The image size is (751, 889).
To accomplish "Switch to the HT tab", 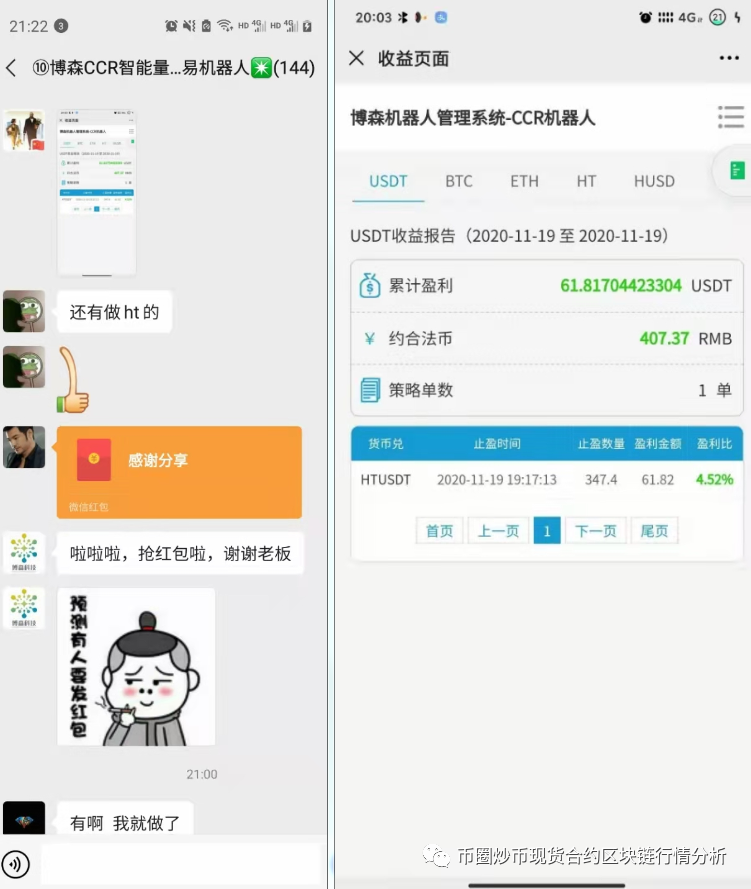I will click(586, 181).
